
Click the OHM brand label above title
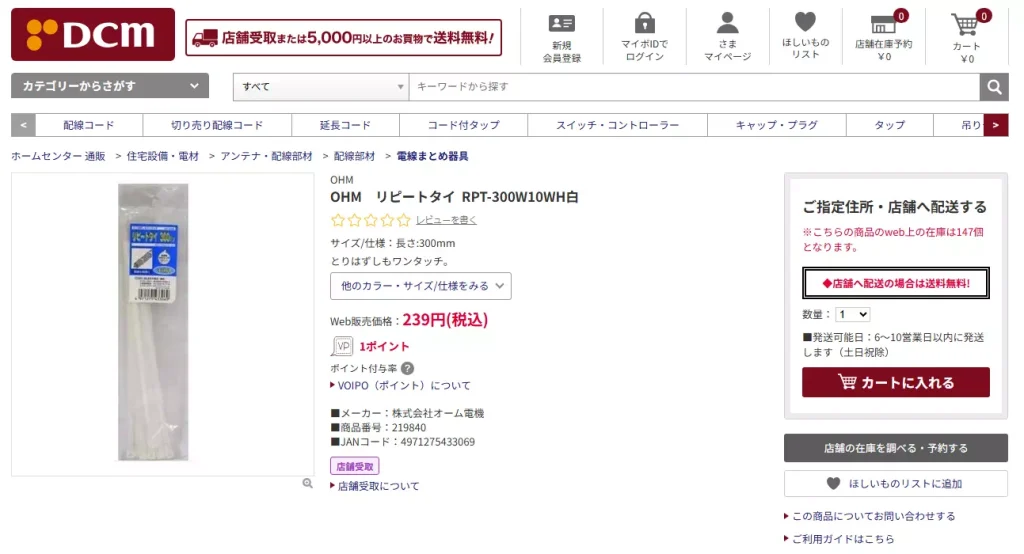click(342, 180)
